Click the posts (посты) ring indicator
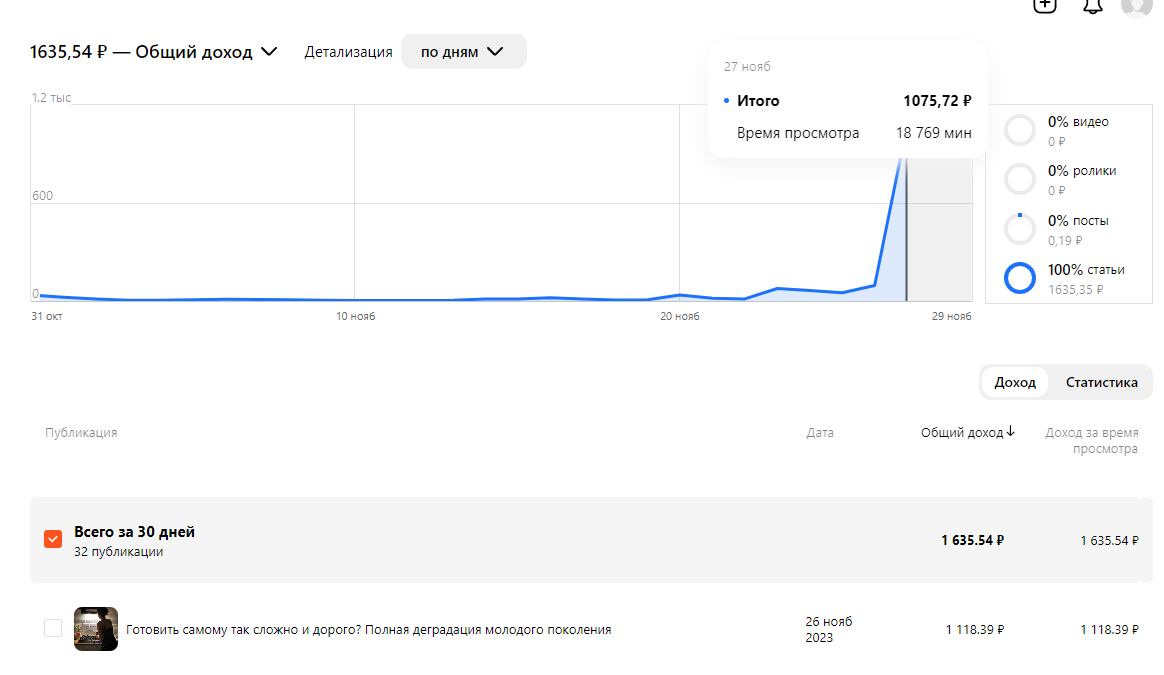Viewport: 1164px width, 675px height. pyautogui.click(x=1019, y=229)
